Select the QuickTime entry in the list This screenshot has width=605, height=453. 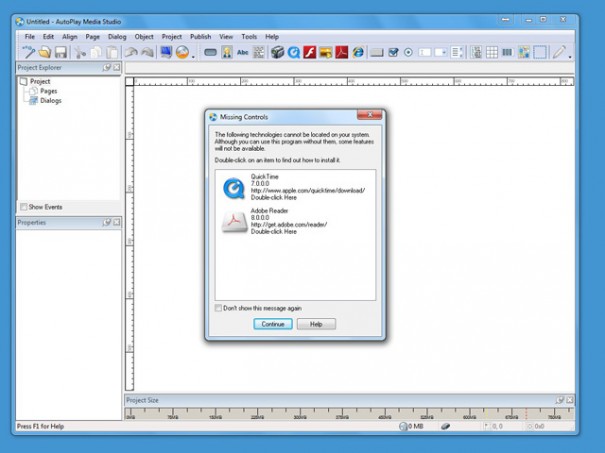(295, 187)
